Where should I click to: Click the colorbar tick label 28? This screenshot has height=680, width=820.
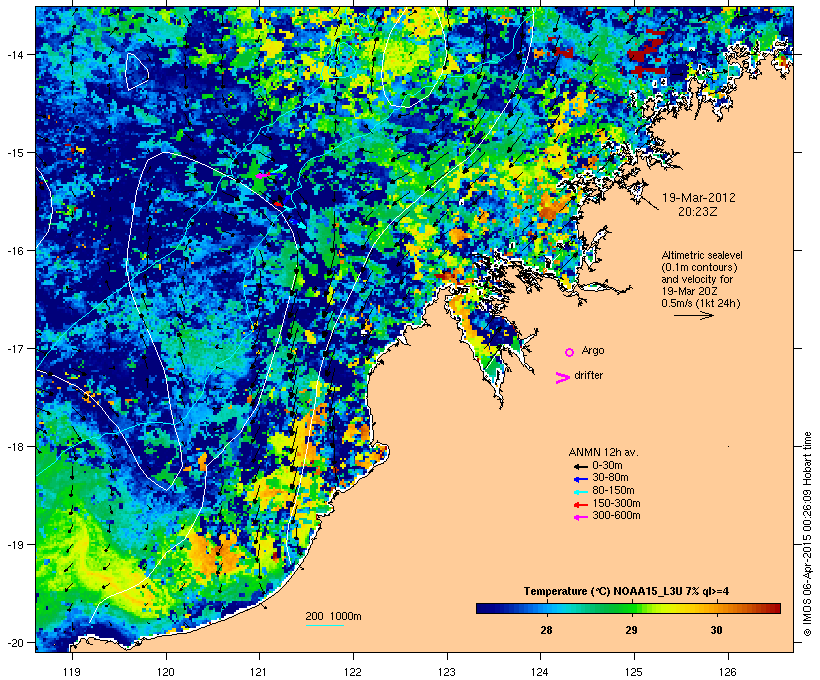point(546,630)
